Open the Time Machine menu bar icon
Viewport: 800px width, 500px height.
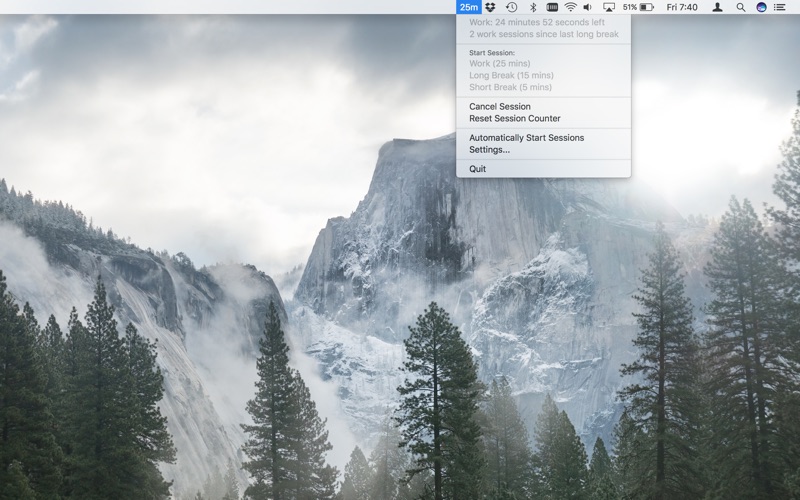pos(511,7)
